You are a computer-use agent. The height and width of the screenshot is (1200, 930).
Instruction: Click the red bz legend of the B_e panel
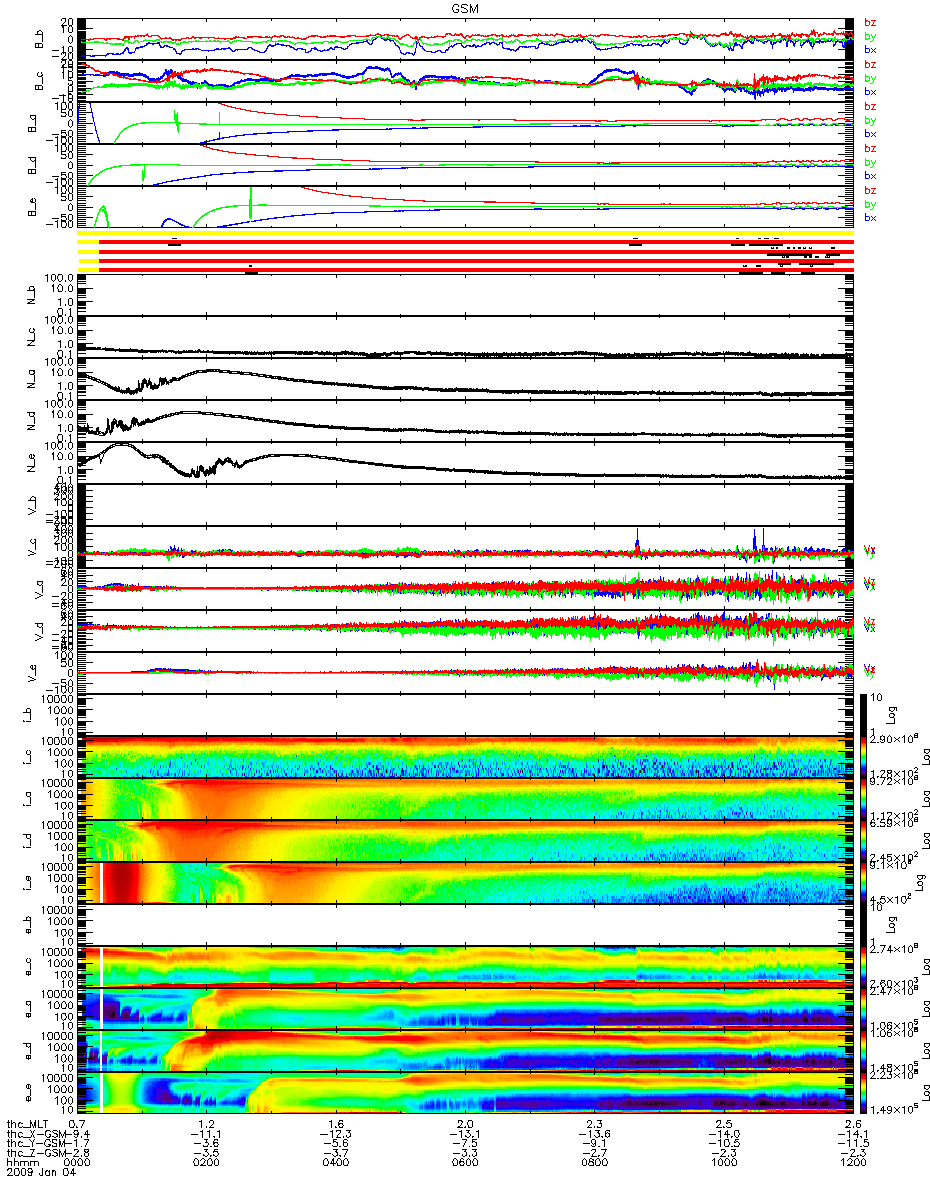coord(870,190)
